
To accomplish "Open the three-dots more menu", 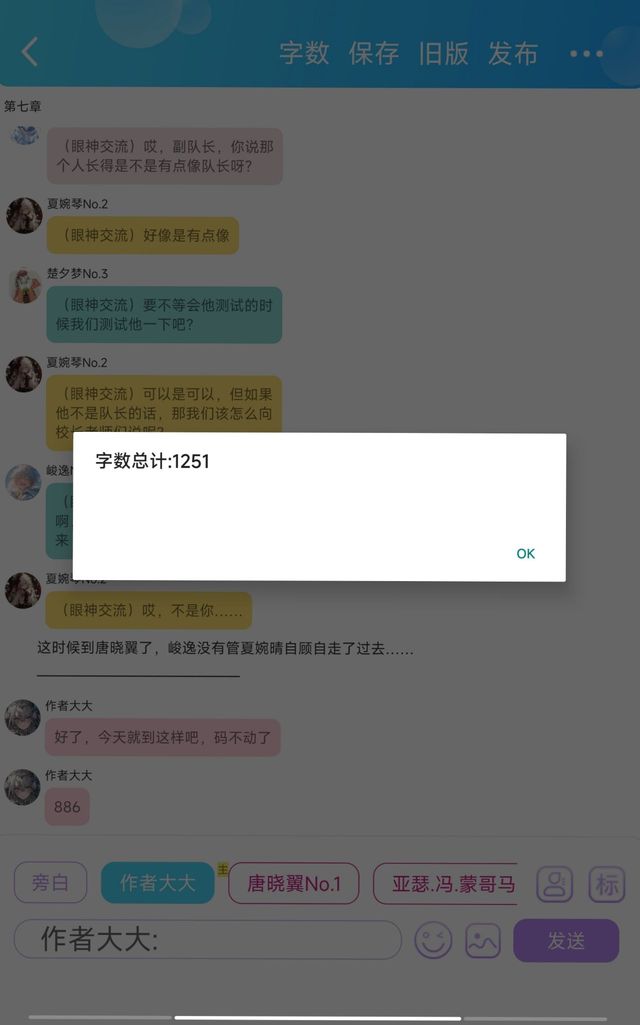I will click(586, 54).
